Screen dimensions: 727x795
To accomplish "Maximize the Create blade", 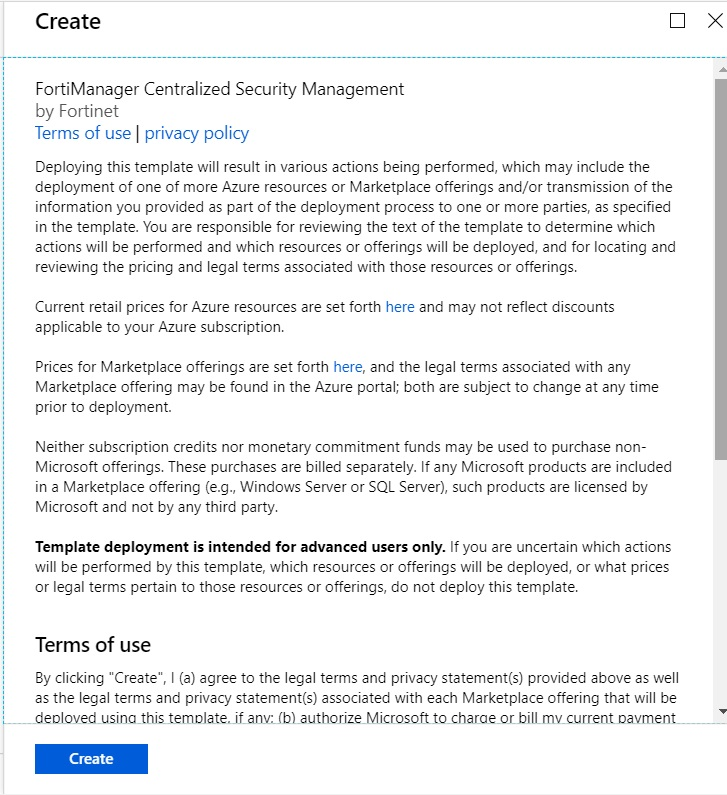I will [678, 21].
